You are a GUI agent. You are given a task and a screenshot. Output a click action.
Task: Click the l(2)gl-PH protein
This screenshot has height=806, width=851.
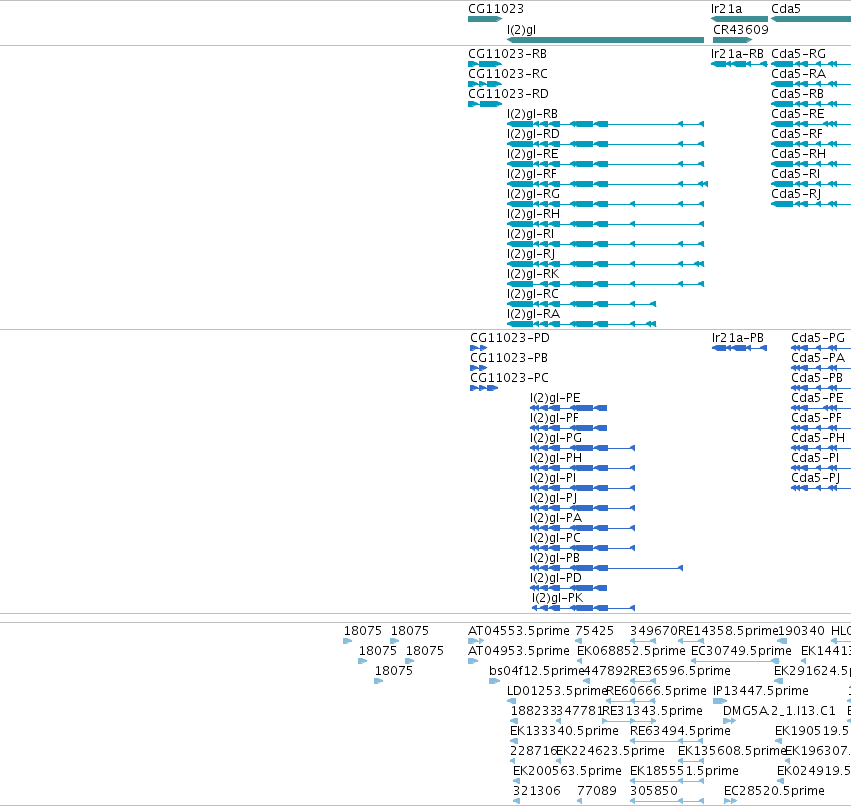pyautogui.click(x=556, y=459)
